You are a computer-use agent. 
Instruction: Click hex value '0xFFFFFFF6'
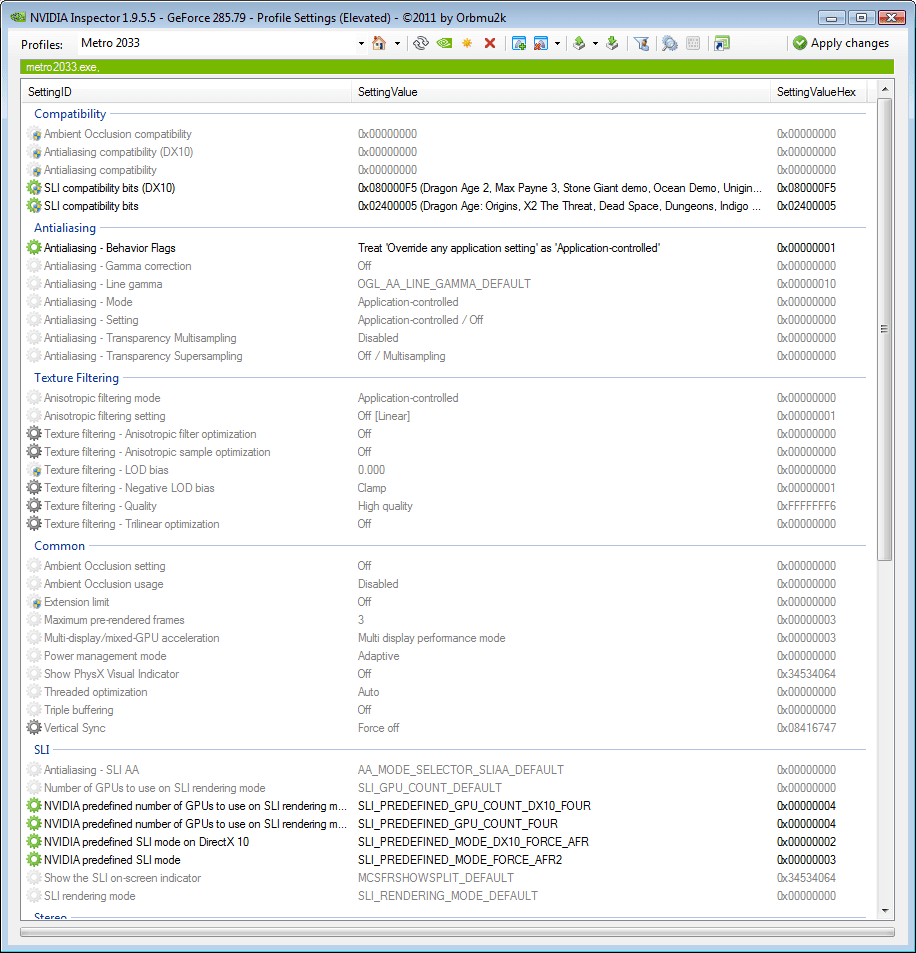[x=806, y=506]
